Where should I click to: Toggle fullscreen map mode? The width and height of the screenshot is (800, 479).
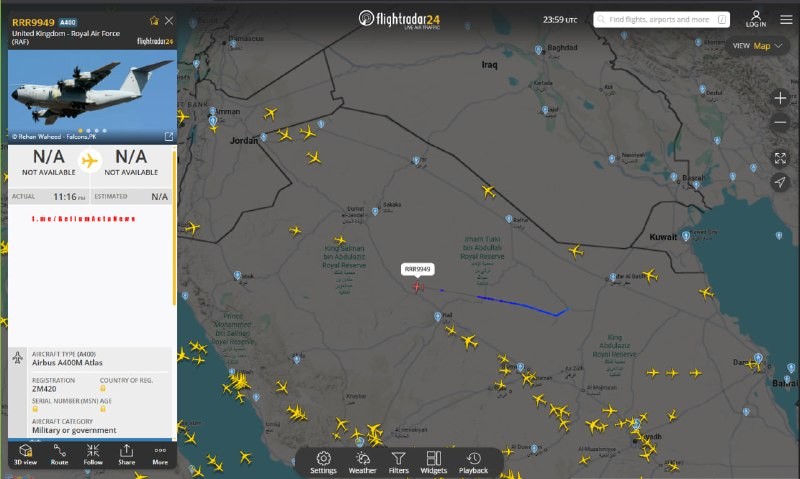click(780, 158)
